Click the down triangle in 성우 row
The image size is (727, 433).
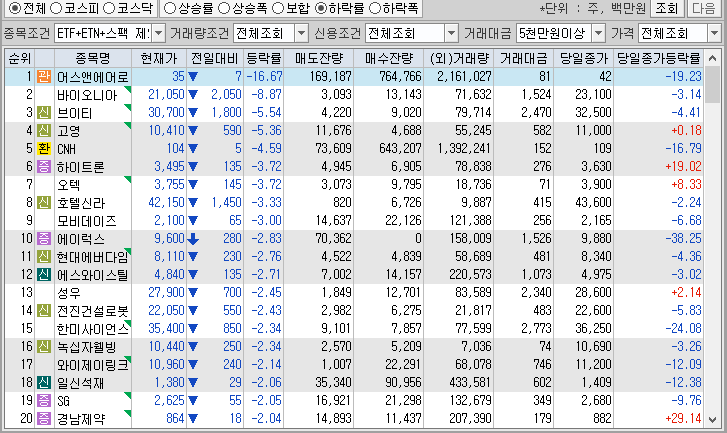coord(193,293)
